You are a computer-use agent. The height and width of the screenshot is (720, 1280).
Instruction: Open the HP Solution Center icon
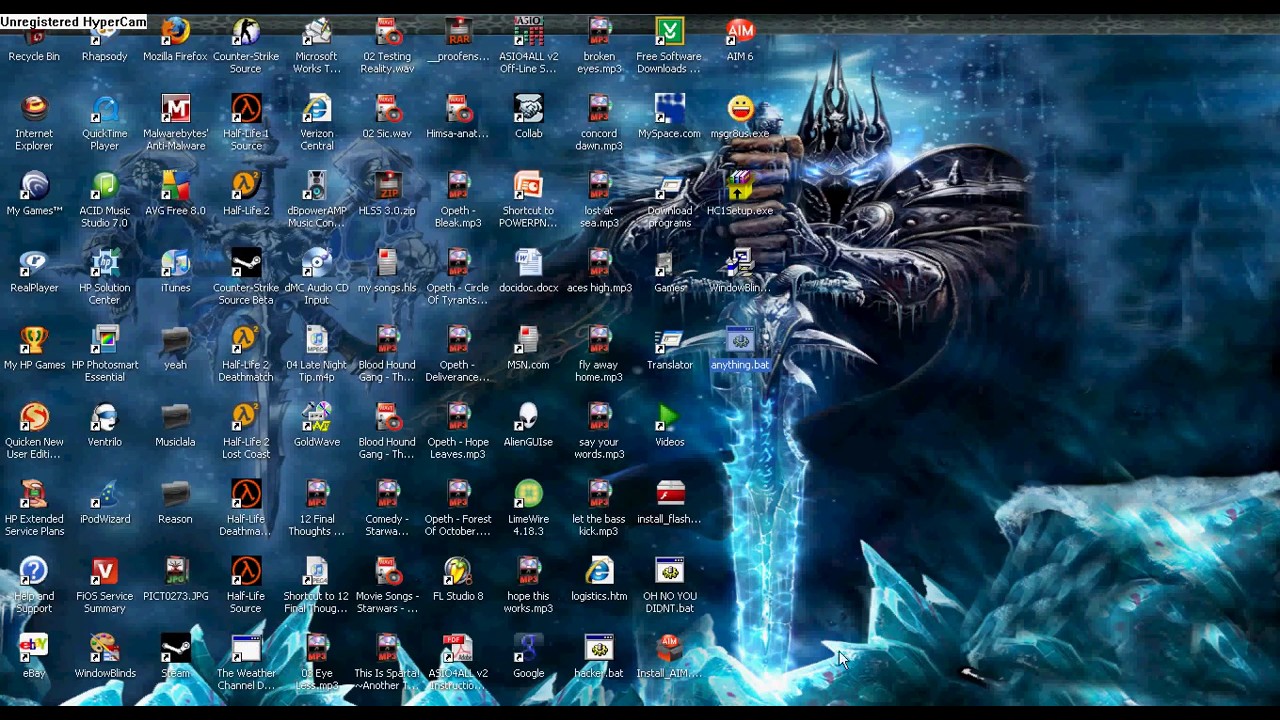105,276
